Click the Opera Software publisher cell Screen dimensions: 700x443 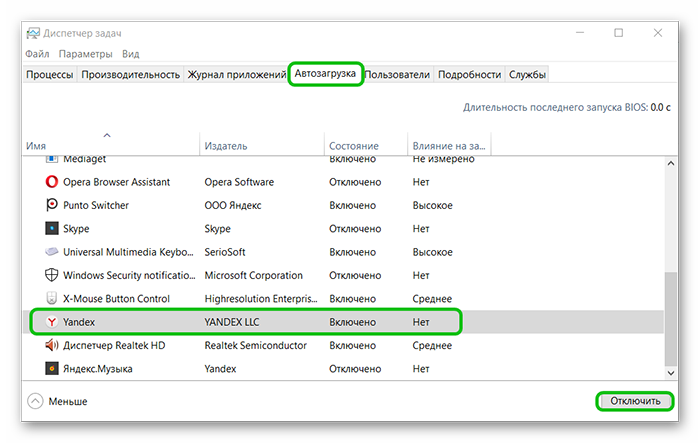[239, 182]
